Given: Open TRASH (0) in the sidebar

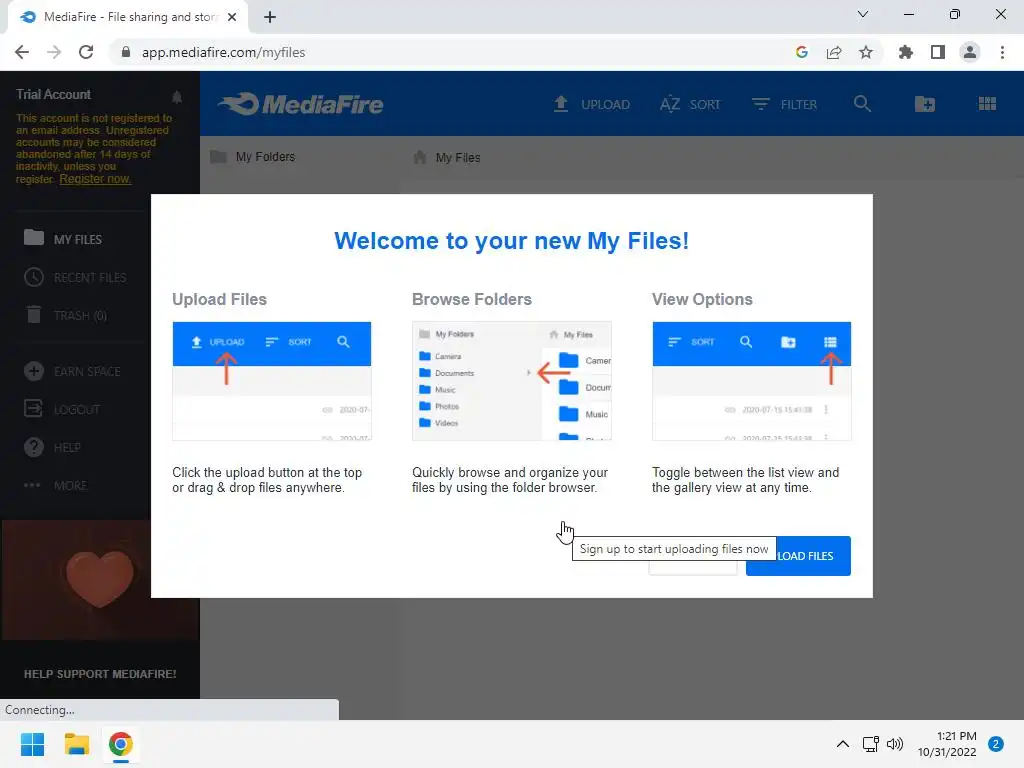Looking at the screenshot, I should point(65,315).
